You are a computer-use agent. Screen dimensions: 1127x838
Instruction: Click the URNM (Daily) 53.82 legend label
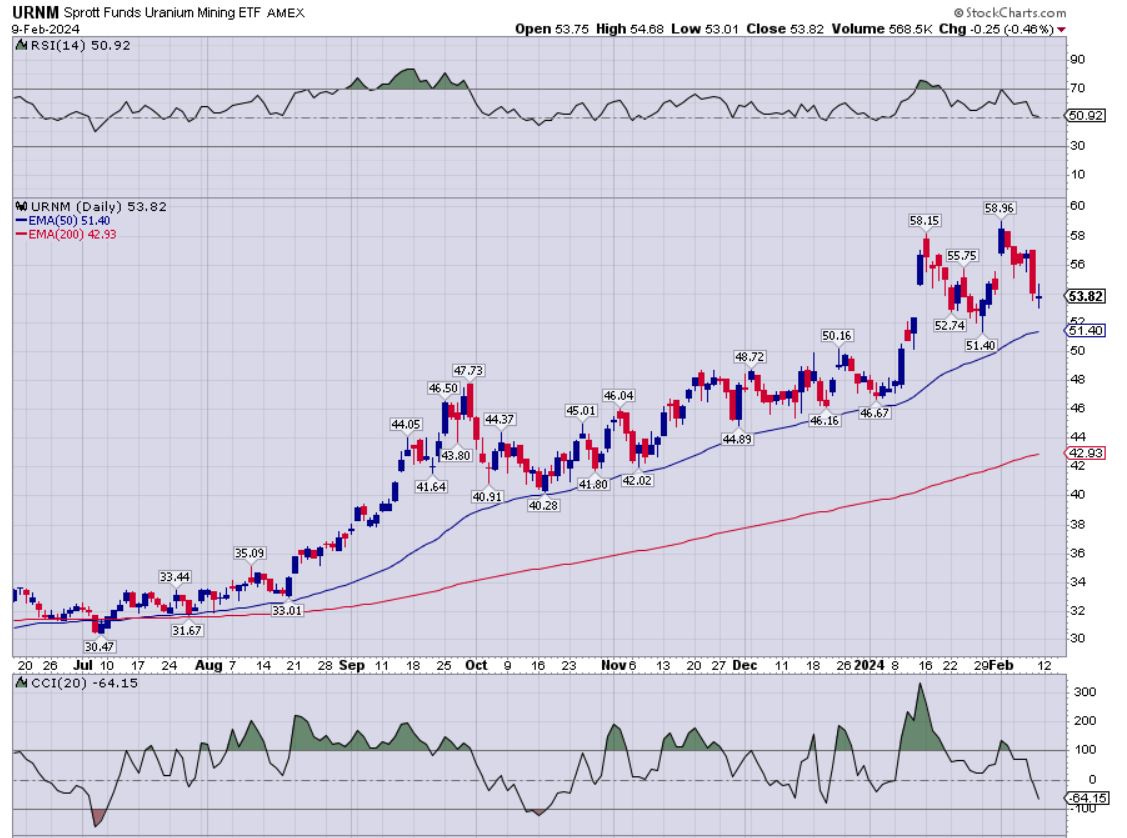pos(98,206)
